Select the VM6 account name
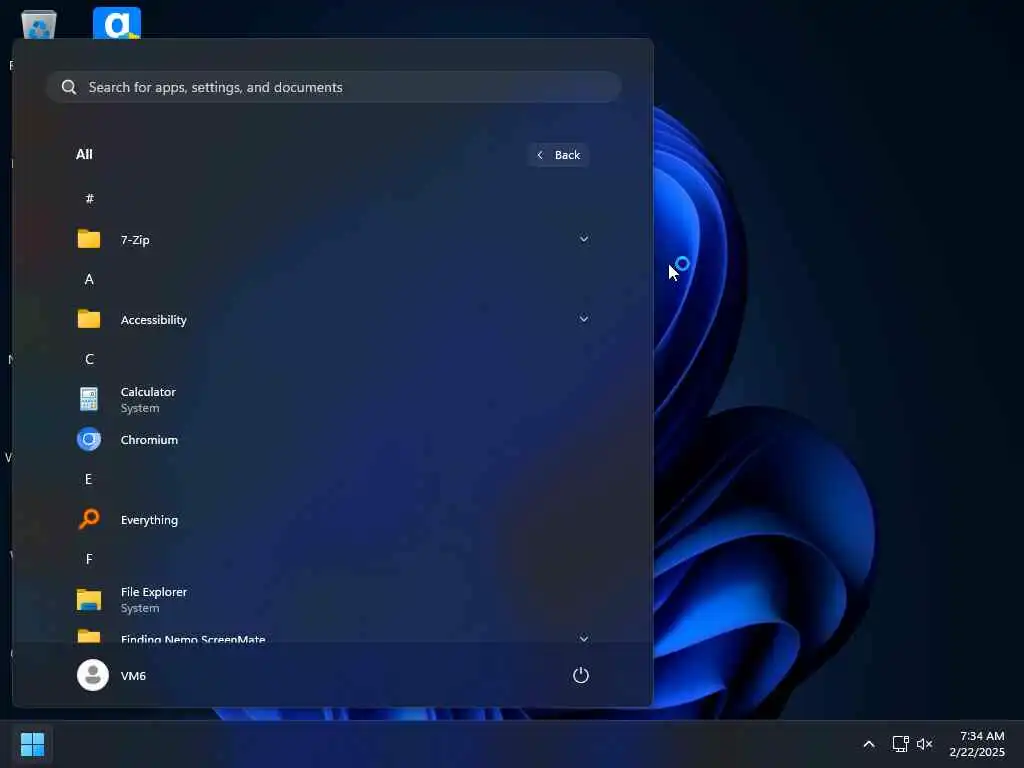The height and width of the screenshot is (768, 1024). (x=133, y=676)
